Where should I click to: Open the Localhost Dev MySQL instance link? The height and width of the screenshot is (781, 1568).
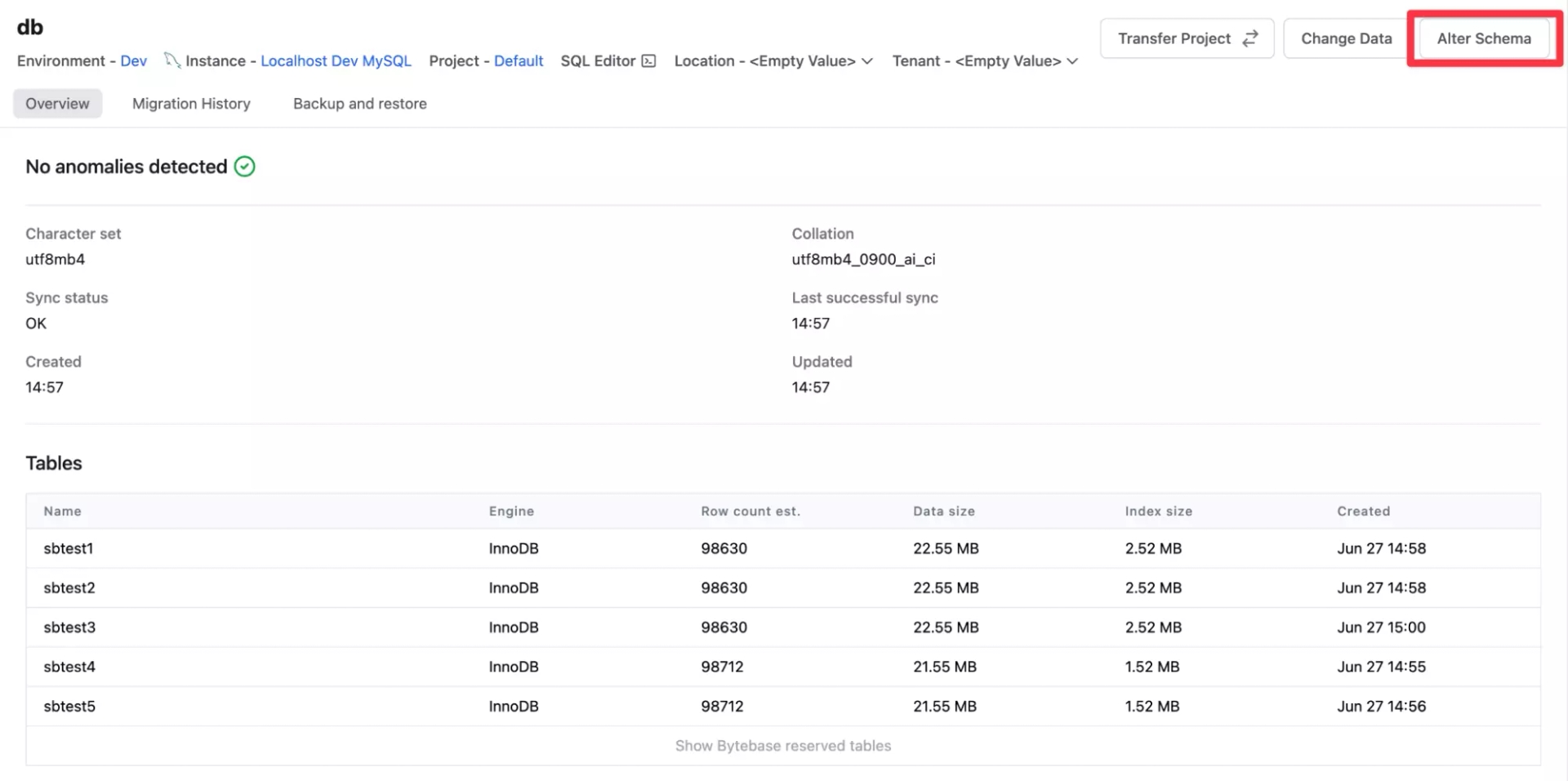(336, 61)
